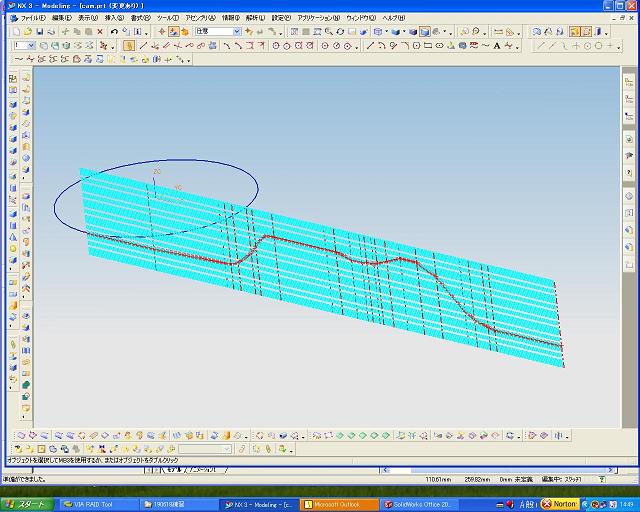Select the text 'A' curve tool

pos(497,45)
